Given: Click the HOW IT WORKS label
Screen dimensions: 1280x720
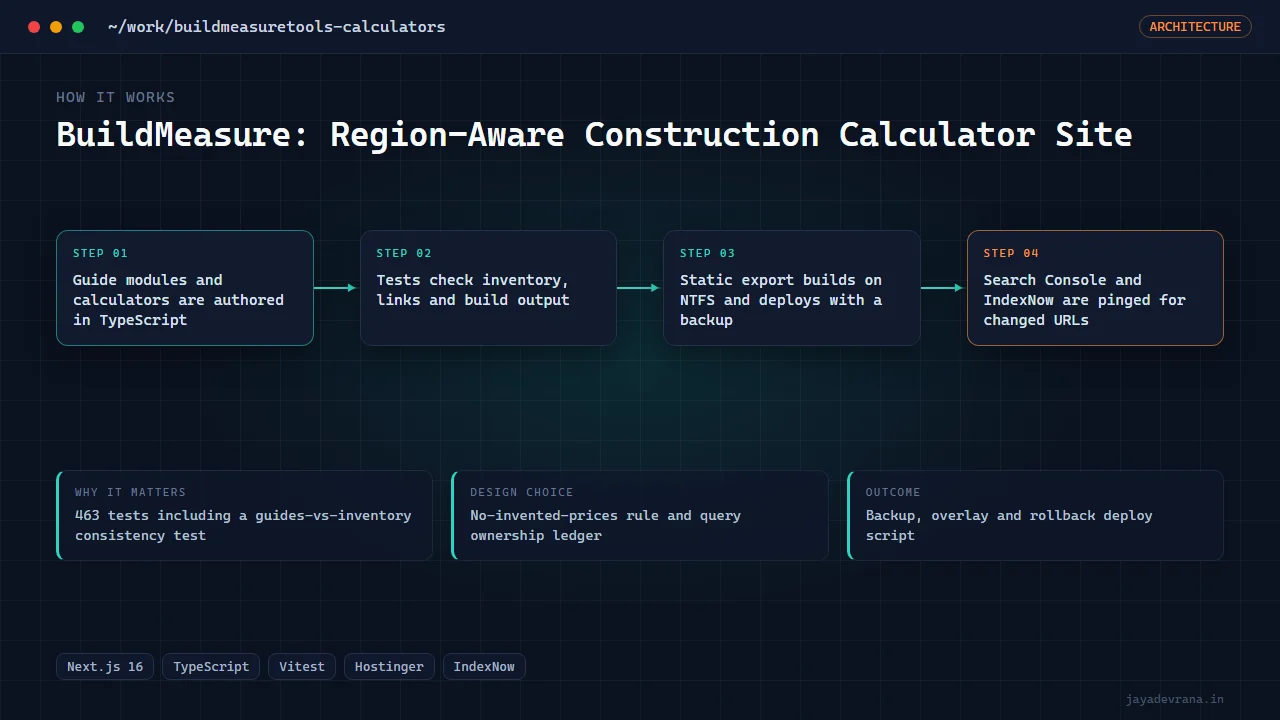Looking at the screenshot, I should 115,97.
